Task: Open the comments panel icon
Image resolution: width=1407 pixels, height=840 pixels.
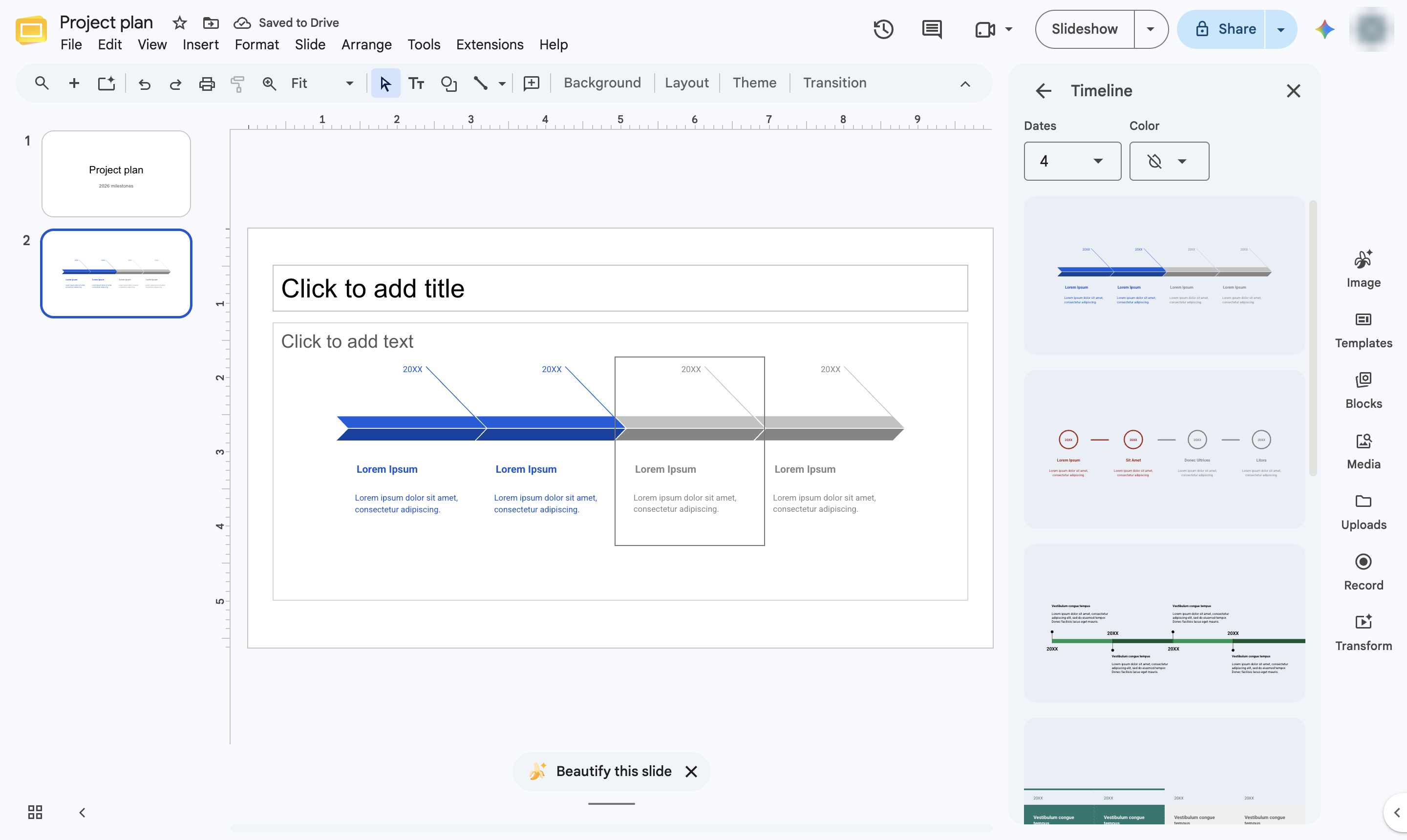Action: [x=931, y=29]
